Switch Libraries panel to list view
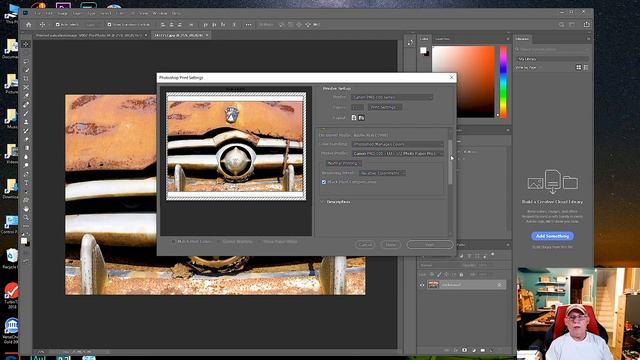Screen dimensions: 640x360 click(586, 67)
